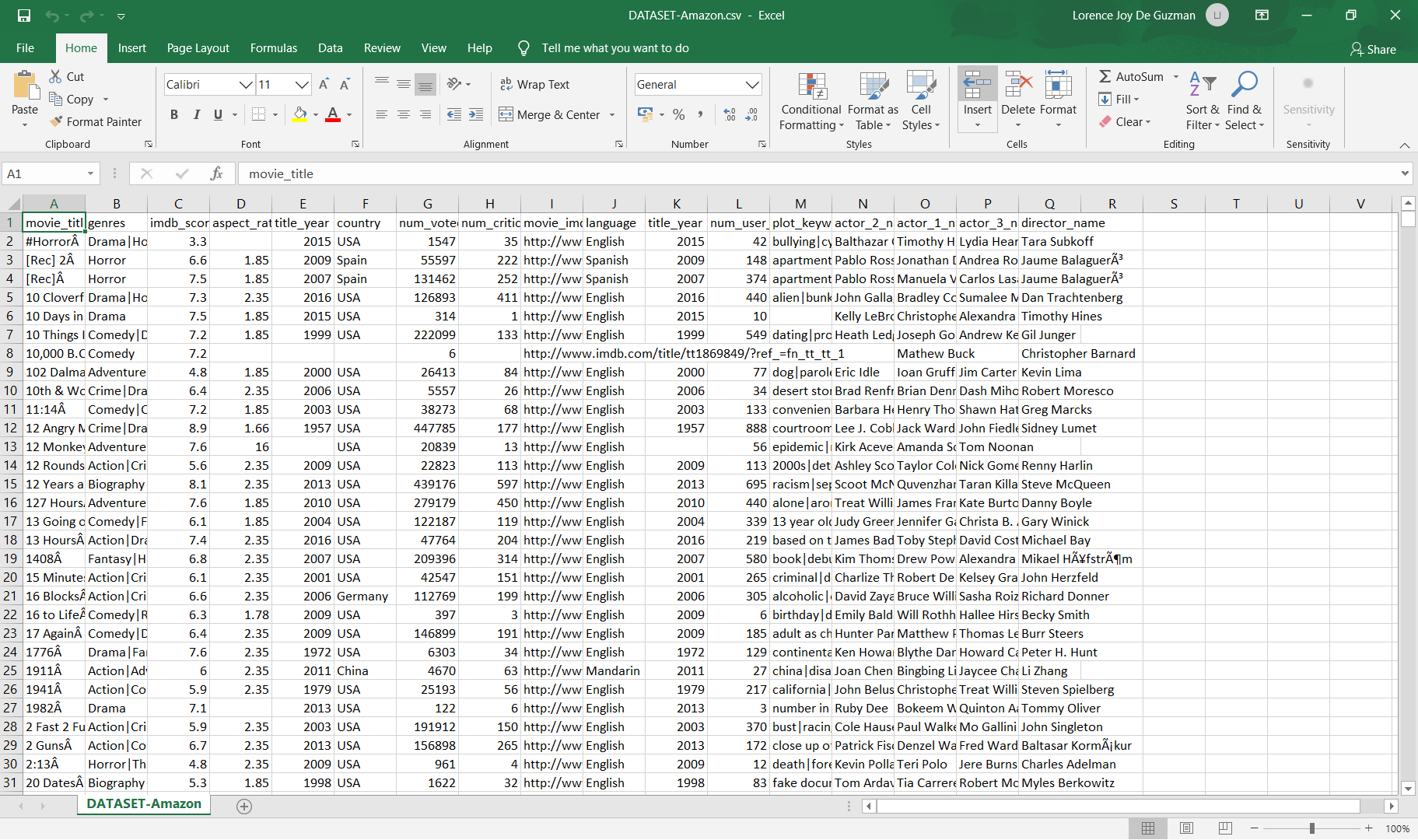Click the Select All corner triangle

click(x=14, y=204)
